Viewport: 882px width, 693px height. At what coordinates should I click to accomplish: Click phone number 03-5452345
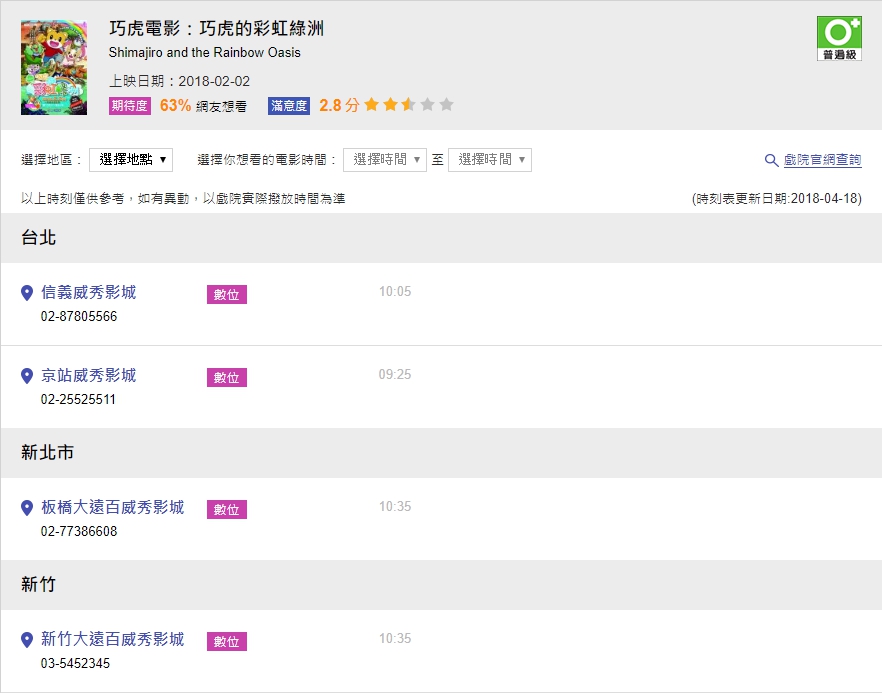click(75, 664)
